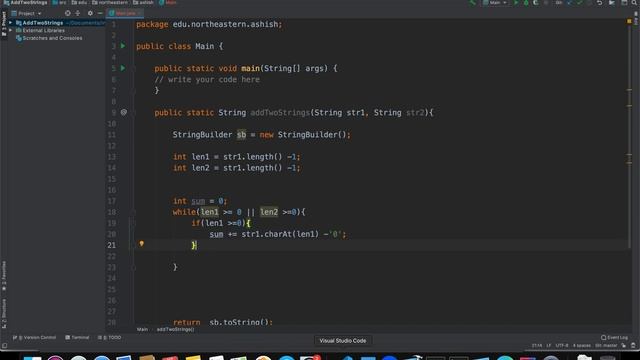The height and width of the screenshot is (360, 640).
Task: Open the Structure vertical side tab
Action: click(x=4, y=313)
